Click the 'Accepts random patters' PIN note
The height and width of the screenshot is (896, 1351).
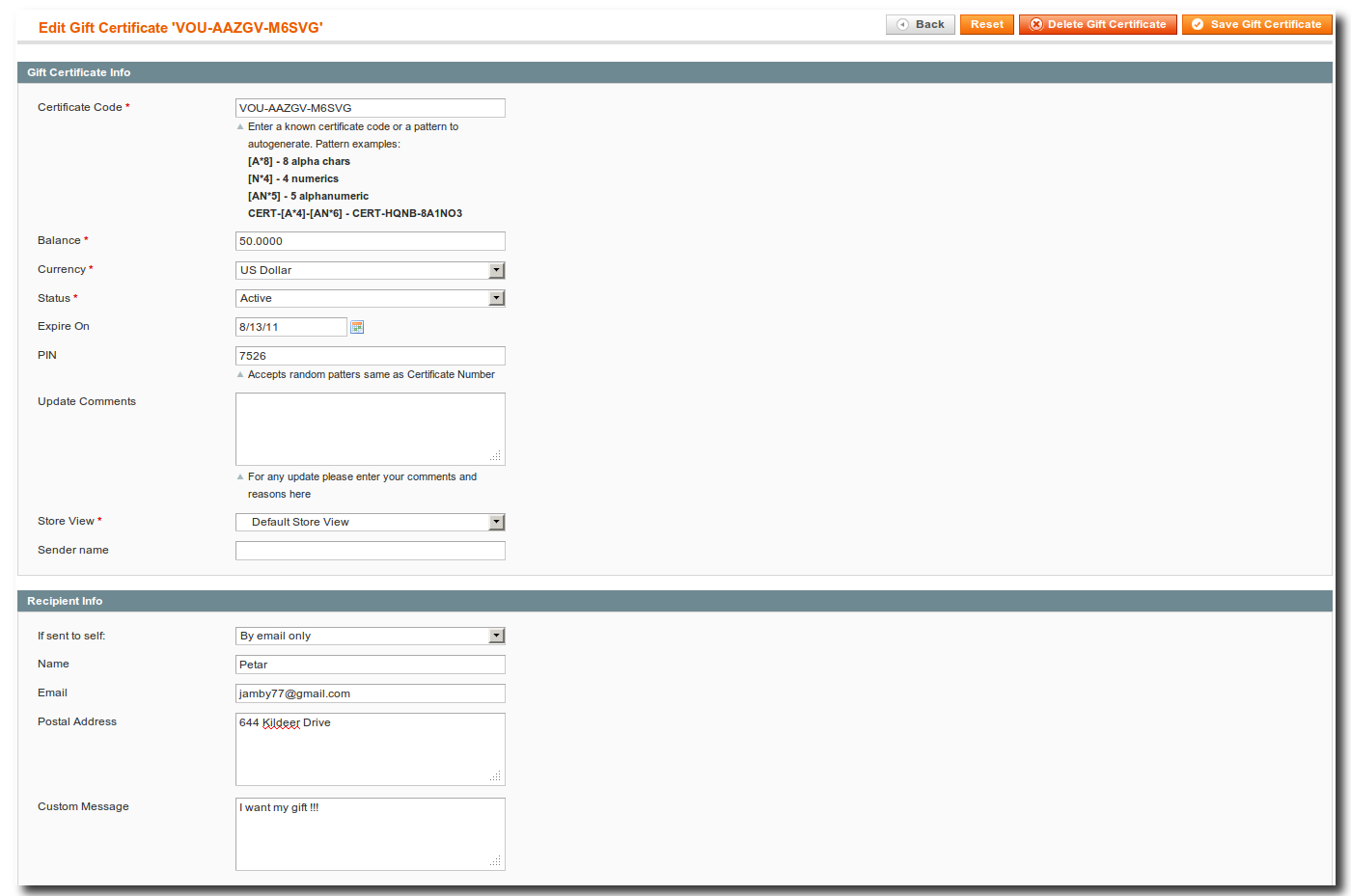coord(372,374)
